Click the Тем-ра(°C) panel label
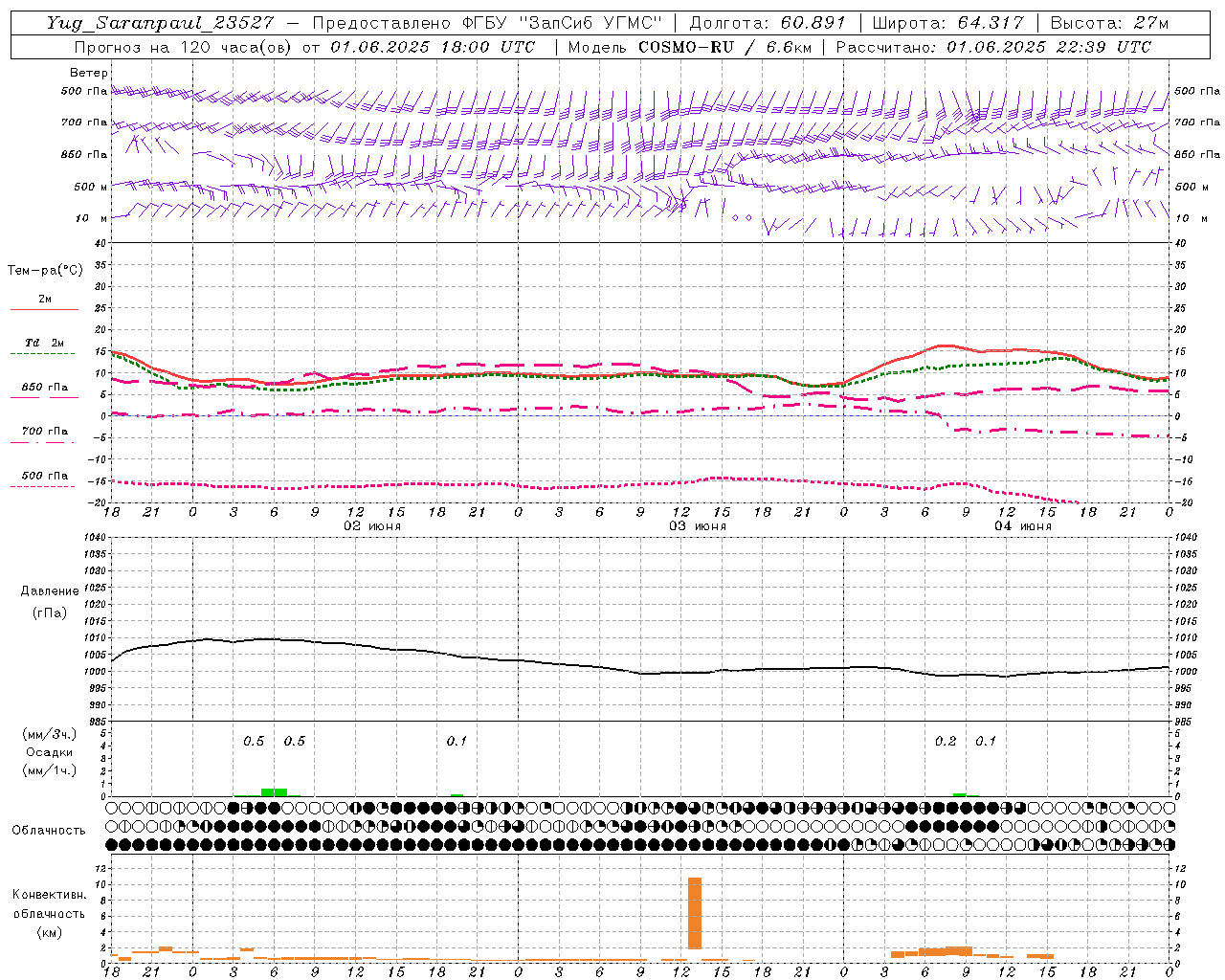This screenshot has width=1225, height=980. click(x=45, y=271)
